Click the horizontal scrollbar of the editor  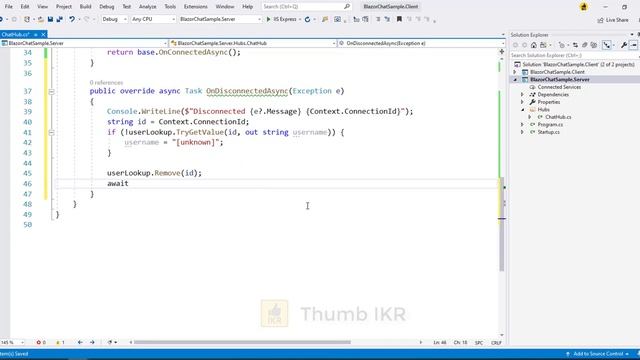pyautogui.click(x=242, y=342)
